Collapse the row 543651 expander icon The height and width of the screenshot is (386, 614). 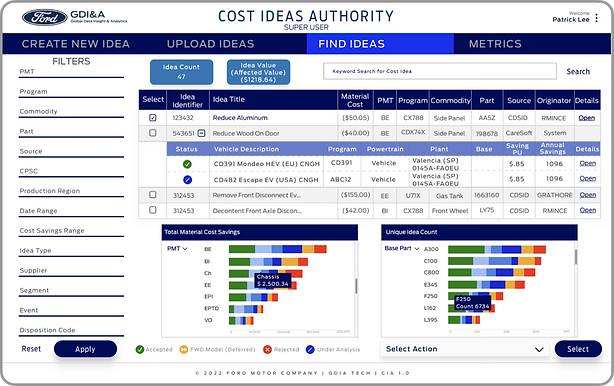tap(201, 133)
